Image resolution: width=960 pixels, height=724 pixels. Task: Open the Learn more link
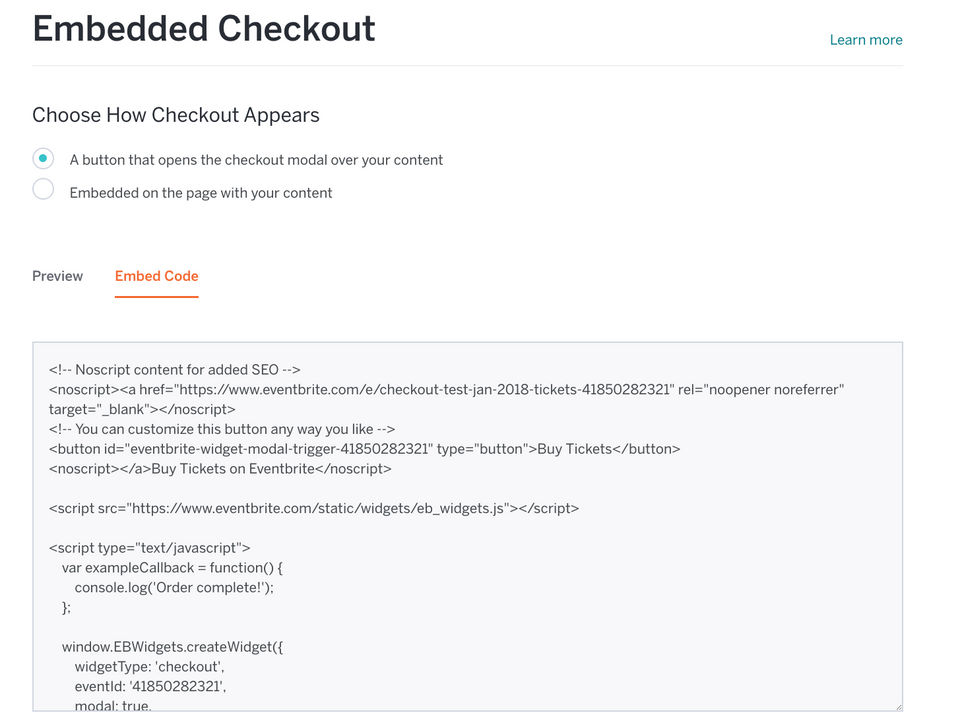pos(865,40)
